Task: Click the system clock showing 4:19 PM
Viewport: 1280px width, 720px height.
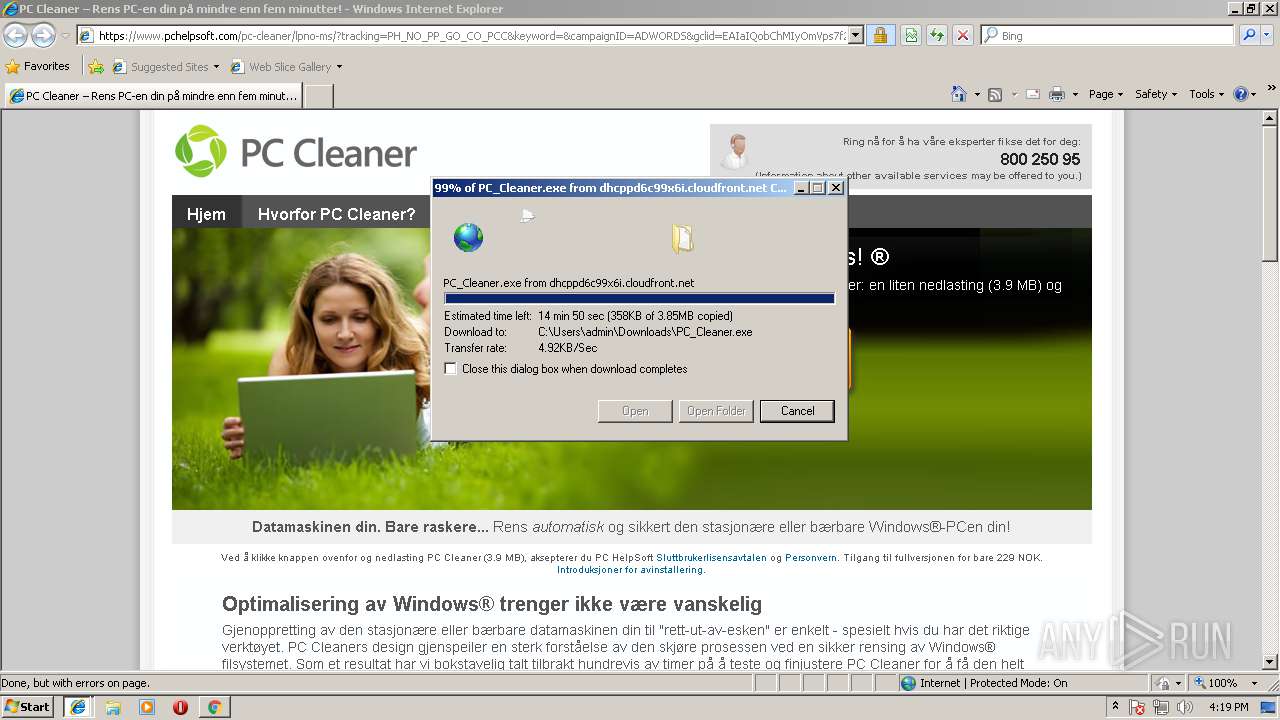Action: click(1229, 707)
